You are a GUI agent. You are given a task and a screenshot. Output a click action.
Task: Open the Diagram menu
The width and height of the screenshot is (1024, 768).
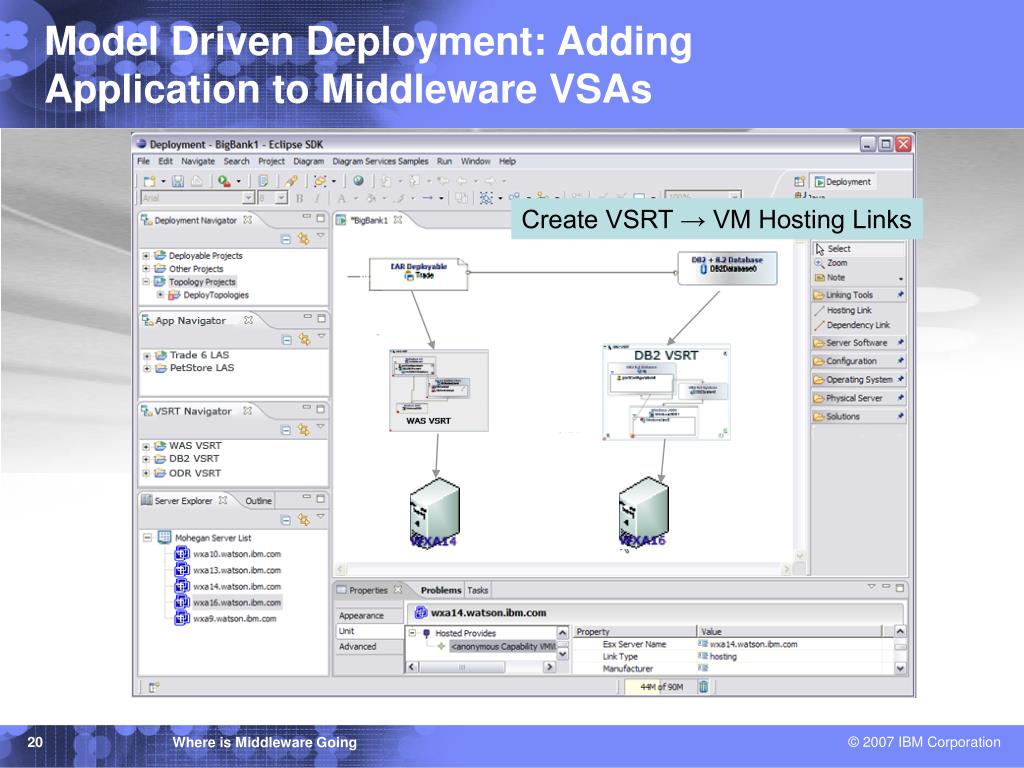[308, 161]
